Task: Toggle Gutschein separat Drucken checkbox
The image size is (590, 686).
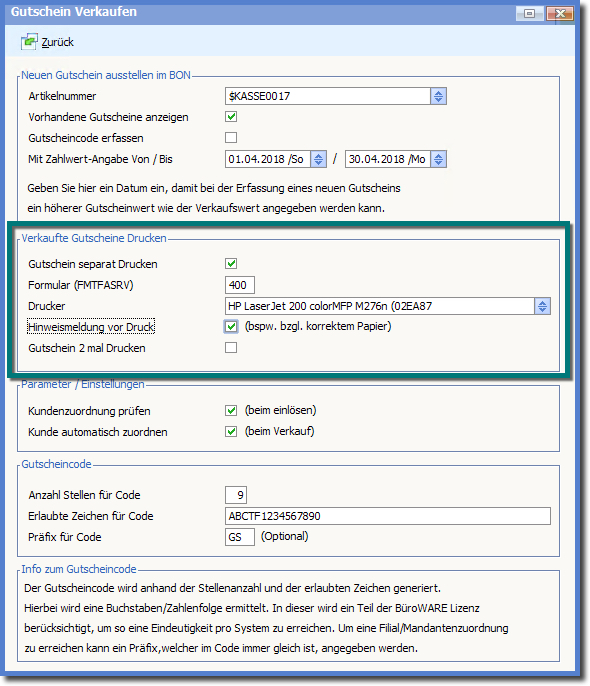Action: (x=231, y=264)
